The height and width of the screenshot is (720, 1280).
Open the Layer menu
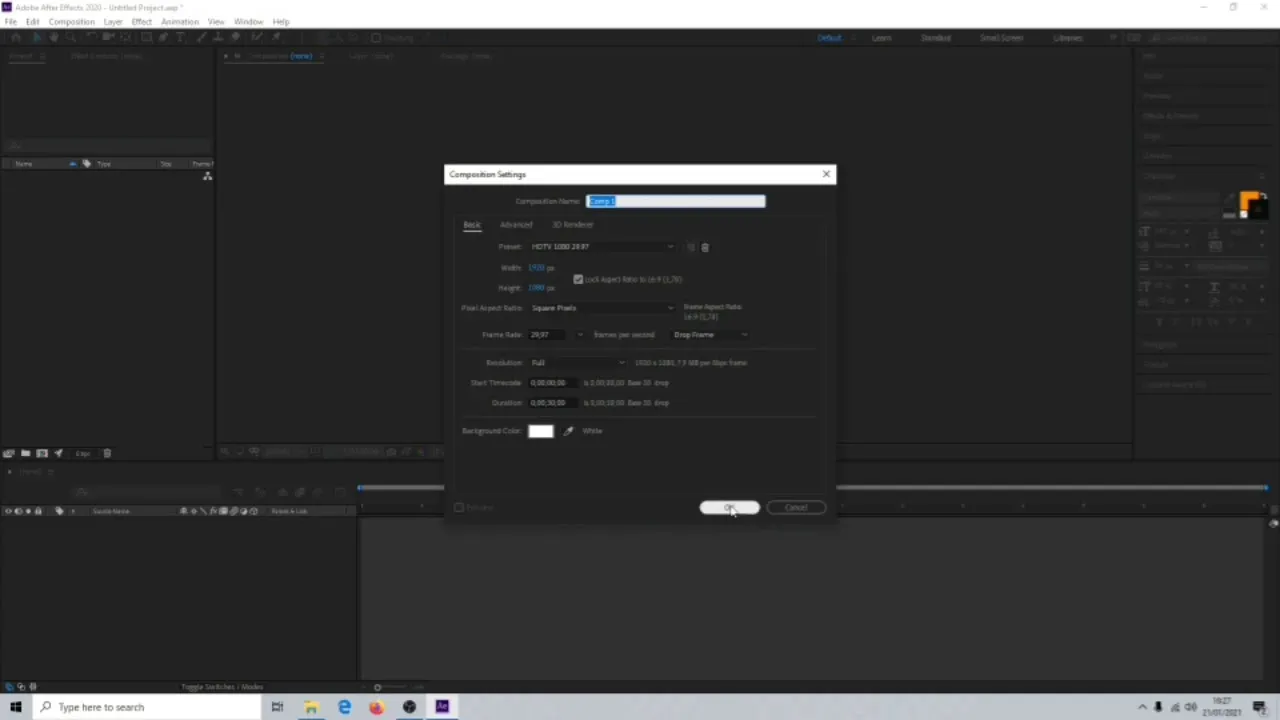coord(113,21)
